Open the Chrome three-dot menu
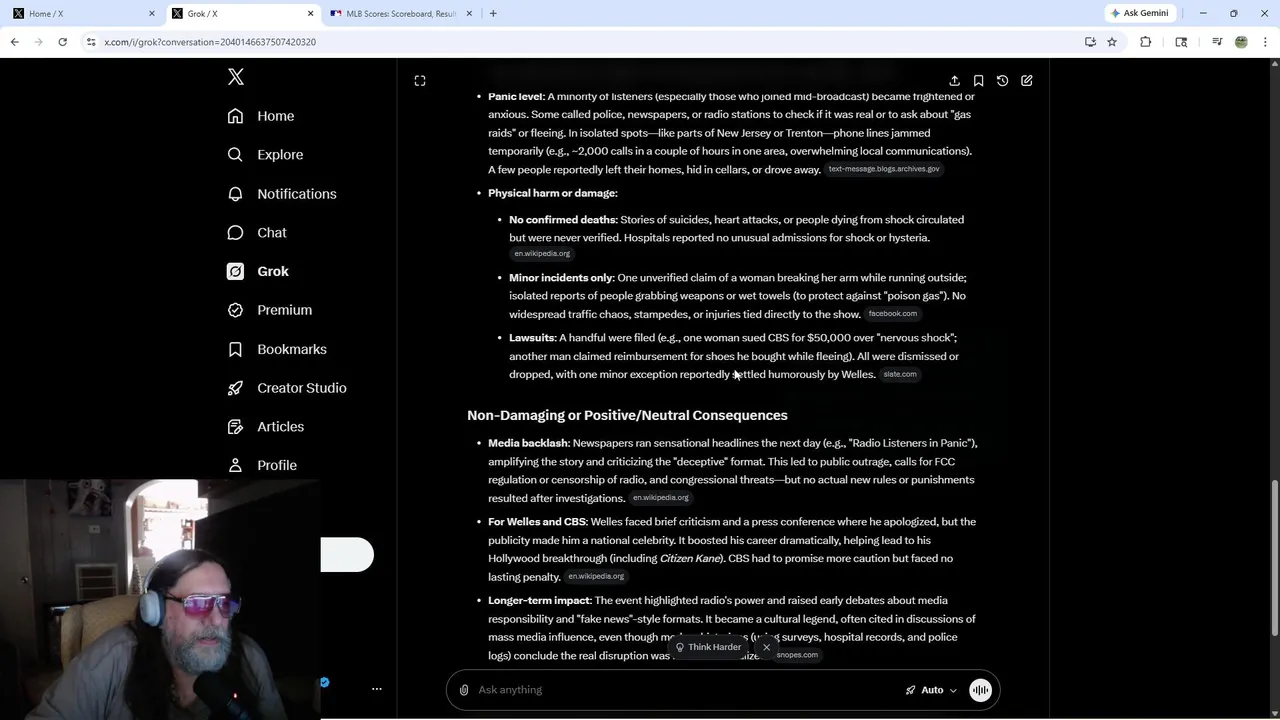 click(1265, 42)
